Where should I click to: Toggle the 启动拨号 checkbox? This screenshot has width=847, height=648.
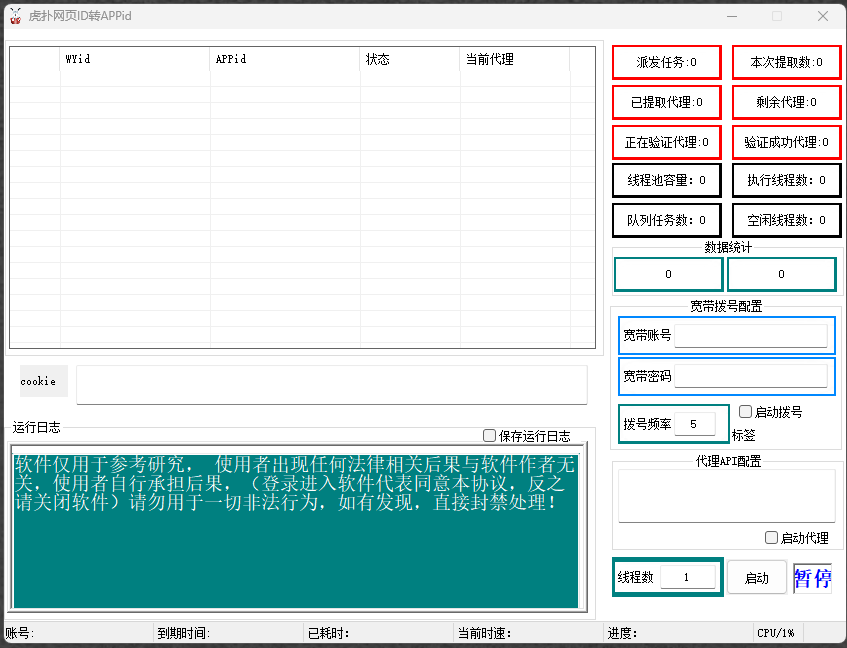746,411
